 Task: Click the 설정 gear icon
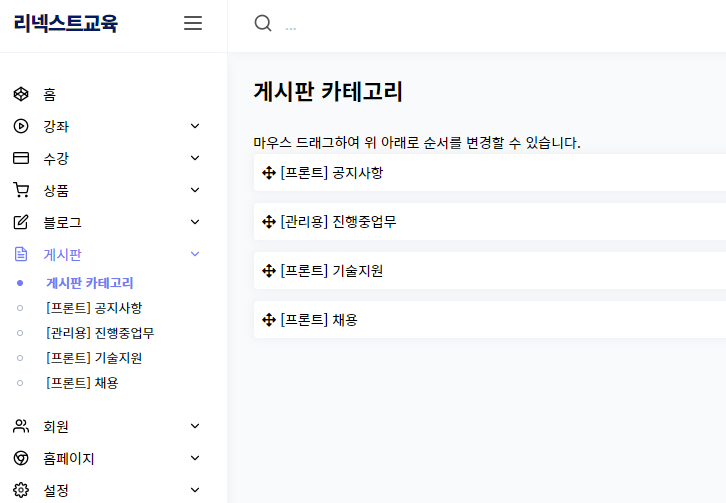pos(21,490)
